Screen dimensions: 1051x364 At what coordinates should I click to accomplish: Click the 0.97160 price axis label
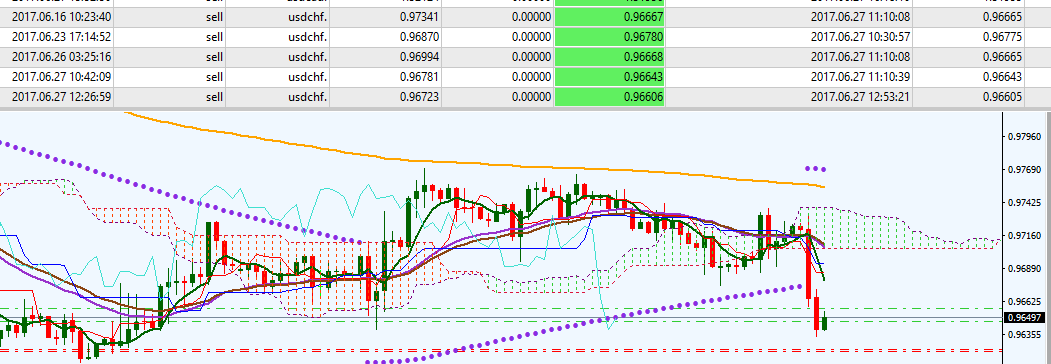(1025, 236)
